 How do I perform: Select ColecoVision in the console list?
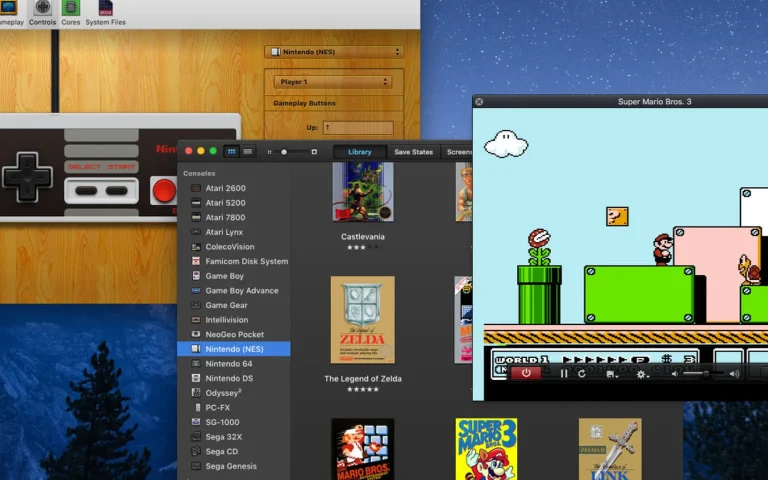(234, 247)
